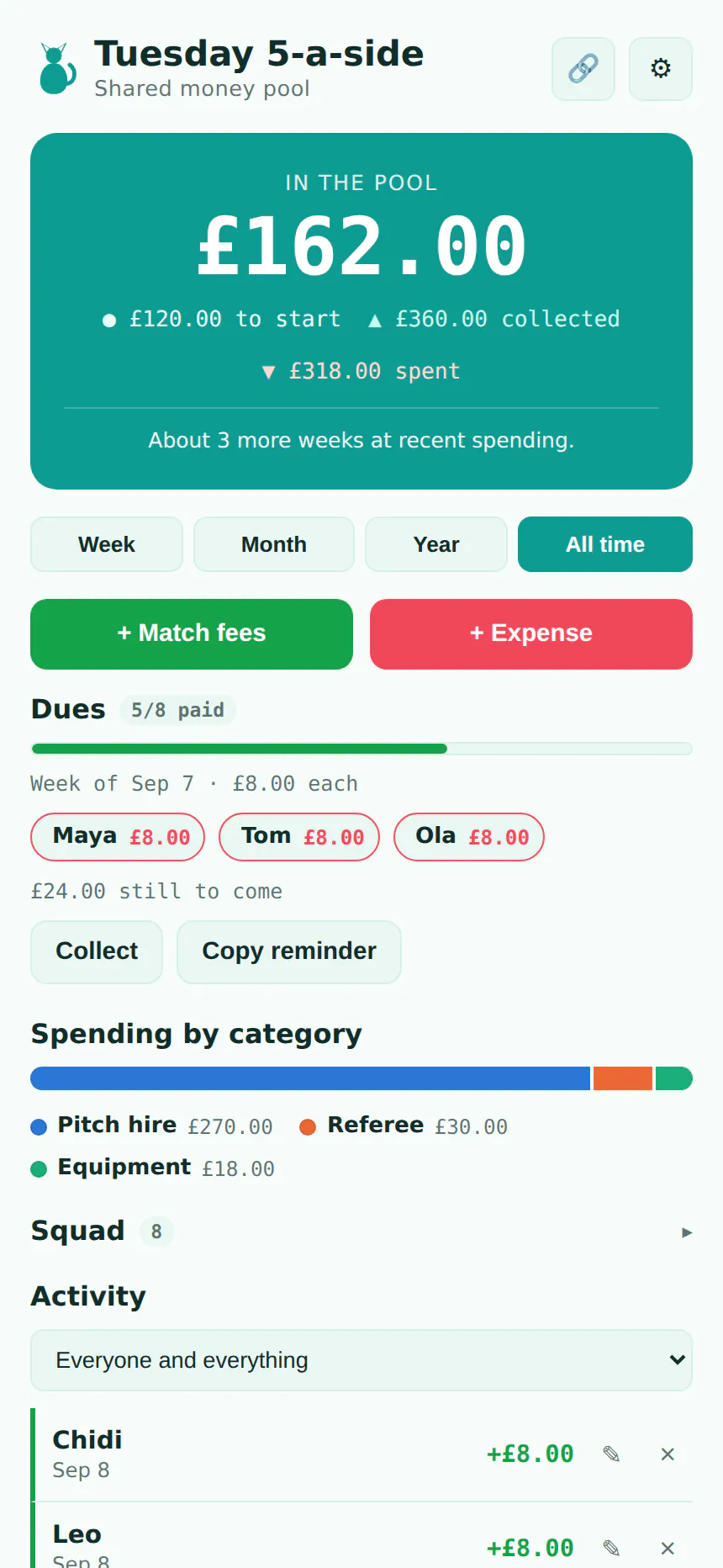Add new match fees

(192, 634)
